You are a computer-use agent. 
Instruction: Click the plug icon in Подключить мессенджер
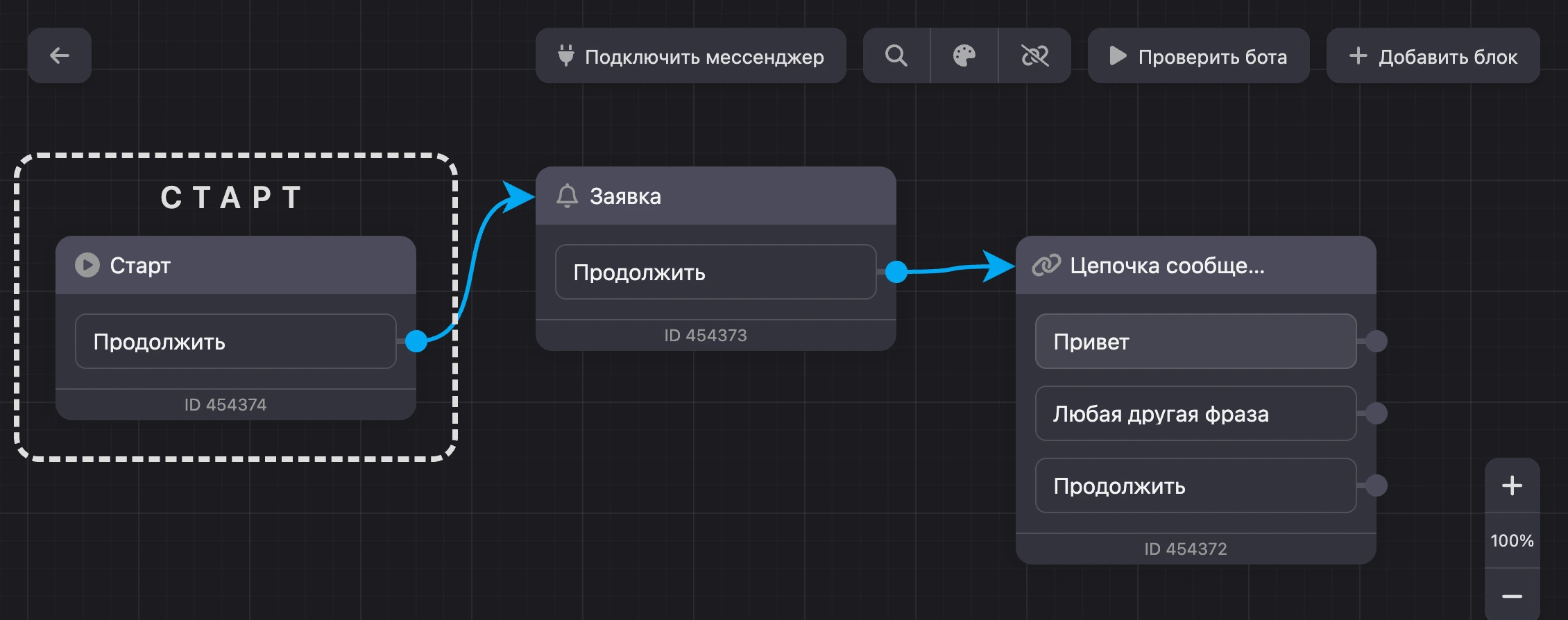[x=566, y=55]
